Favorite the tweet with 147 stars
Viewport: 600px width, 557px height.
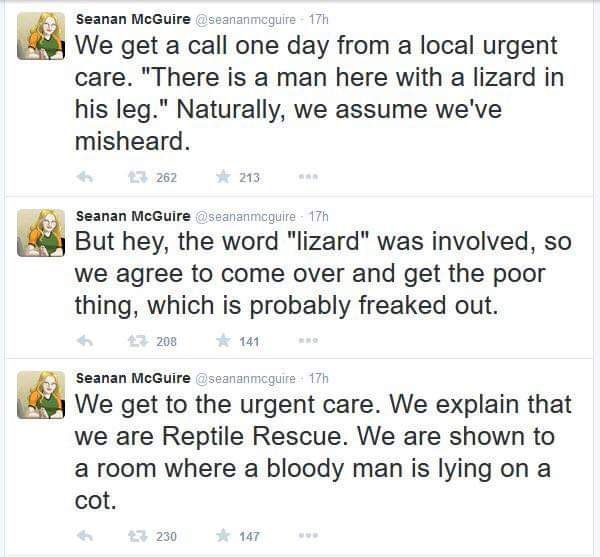pos(223,536)
